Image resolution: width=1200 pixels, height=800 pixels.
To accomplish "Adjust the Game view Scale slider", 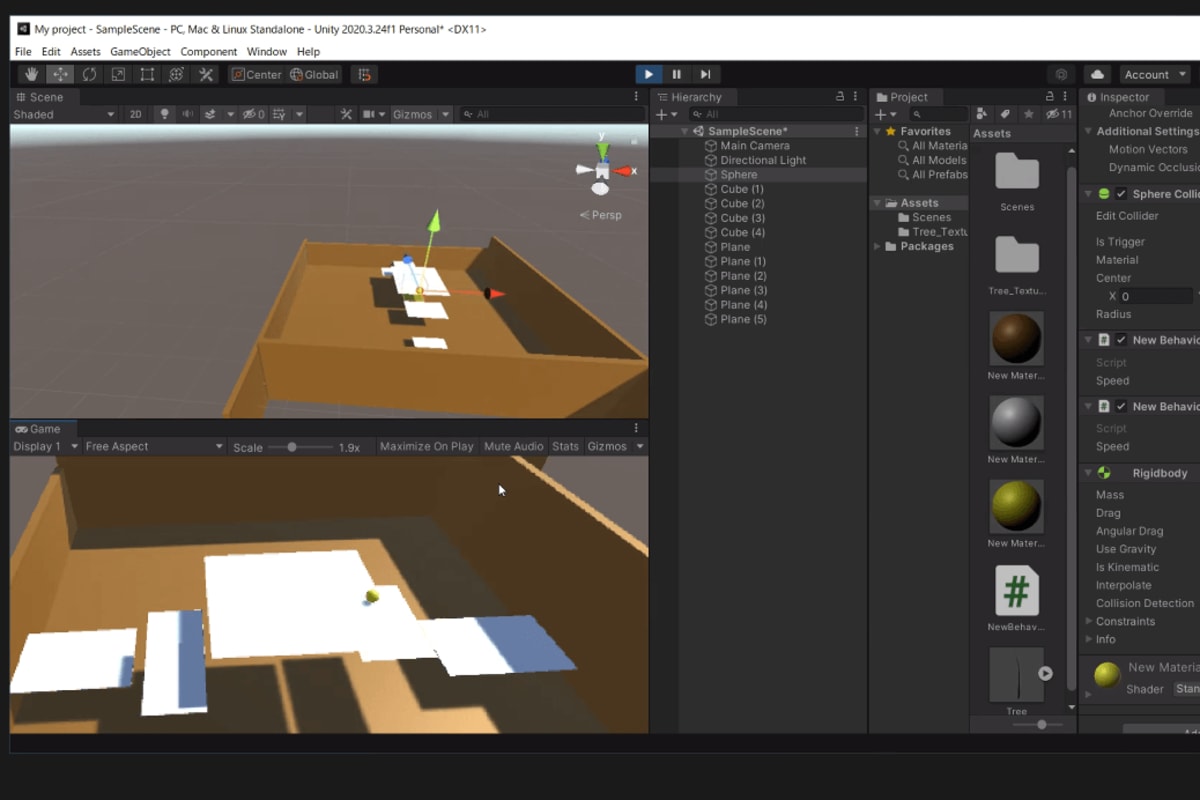I will 292,447.
